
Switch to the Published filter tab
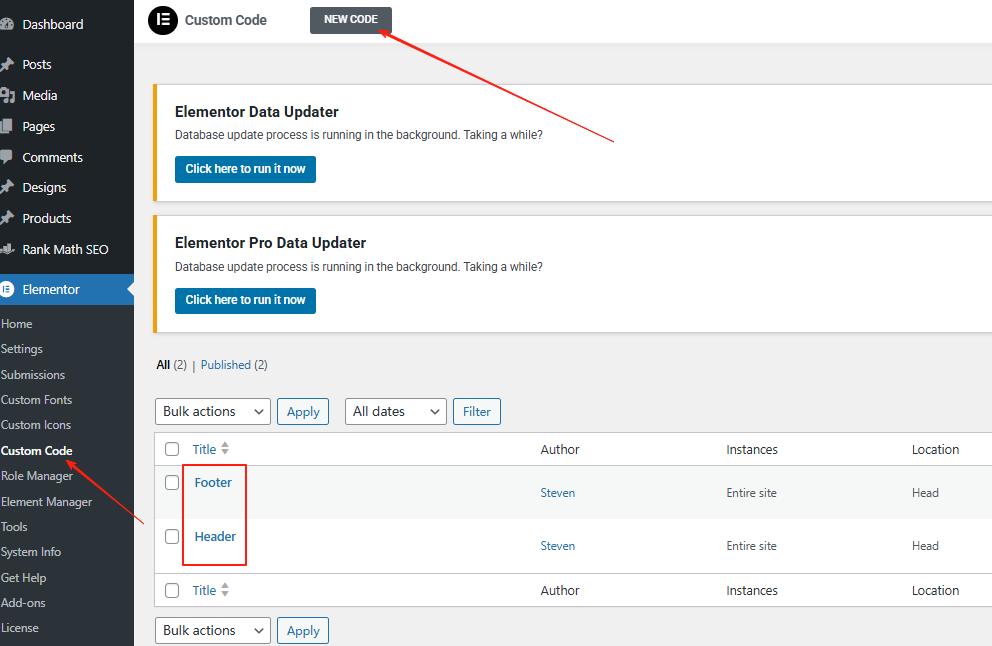(226, 365)
